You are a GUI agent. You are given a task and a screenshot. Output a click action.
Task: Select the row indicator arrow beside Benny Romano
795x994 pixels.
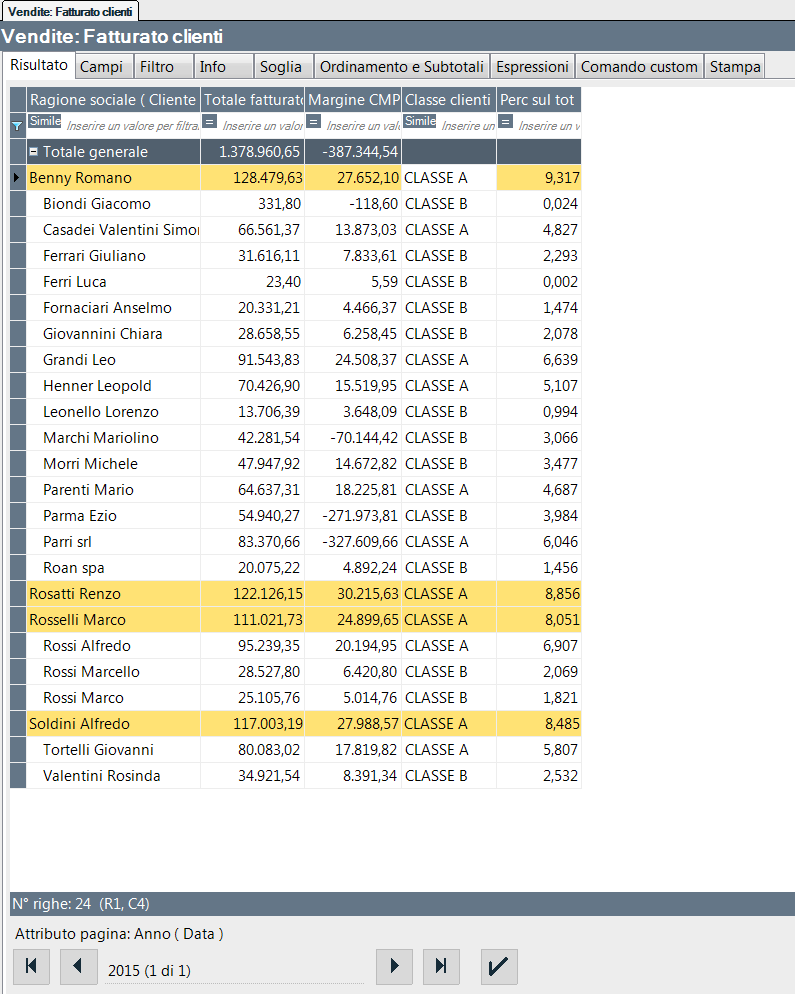17,178
